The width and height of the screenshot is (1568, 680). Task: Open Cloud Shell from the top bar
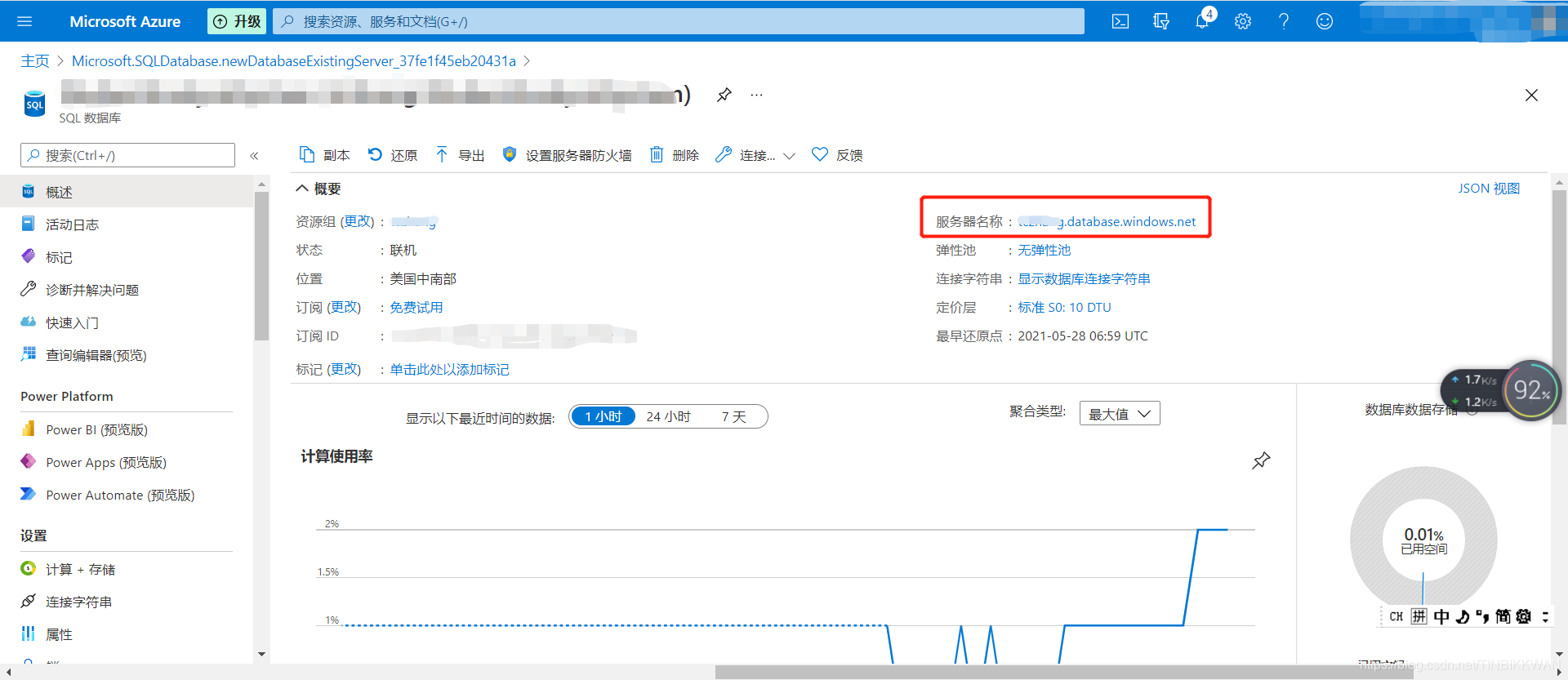pyautogui.click(x=1120, y=21)
